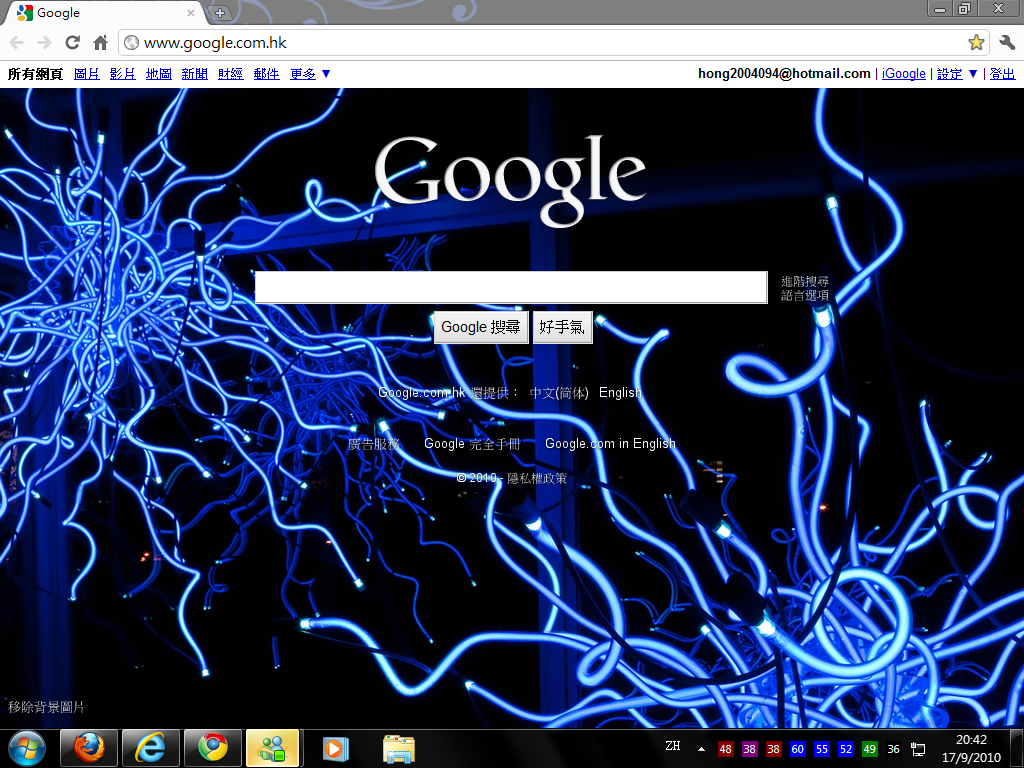This screenshot has width=1024, height=768.
Task: Launch Firefox from the taskbar
Action: [89, 747]
